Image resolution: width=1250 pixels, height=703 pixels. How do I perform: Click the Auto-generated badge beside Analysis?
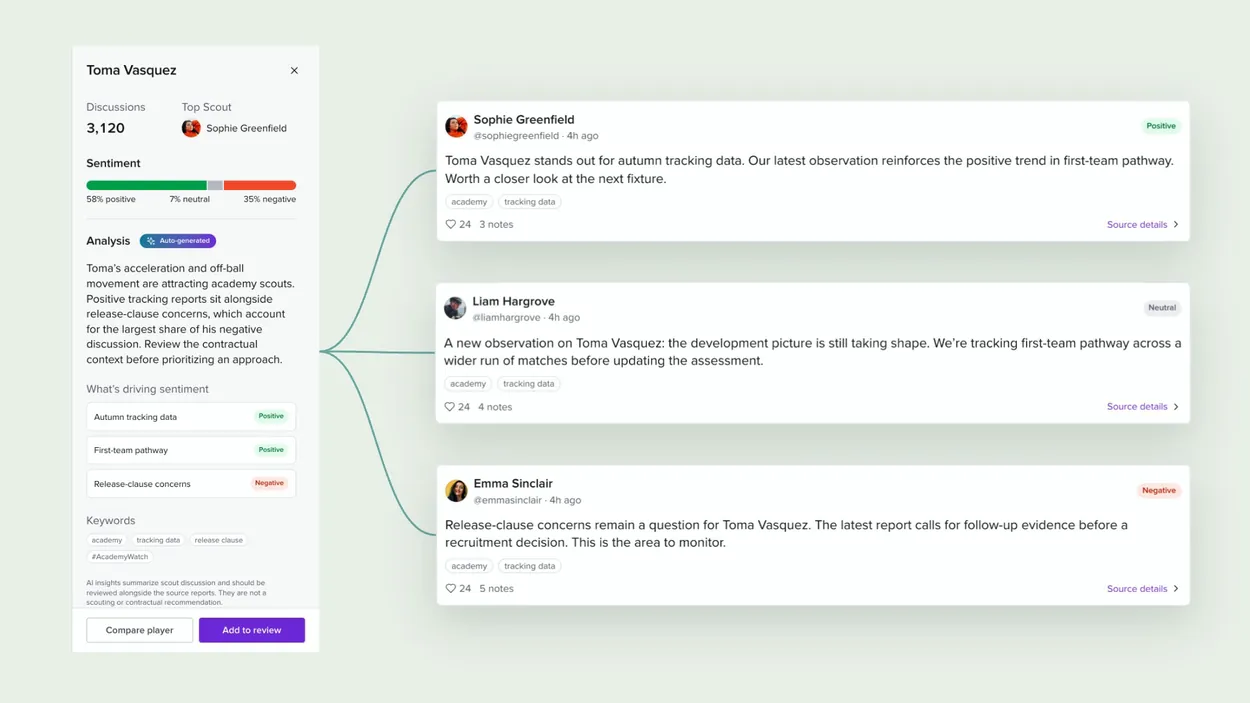178,241
